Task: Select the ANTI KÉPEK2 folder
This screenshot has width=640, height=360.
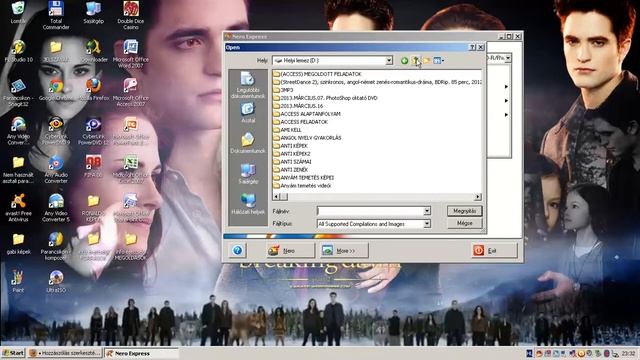Action: pos(292,153)
